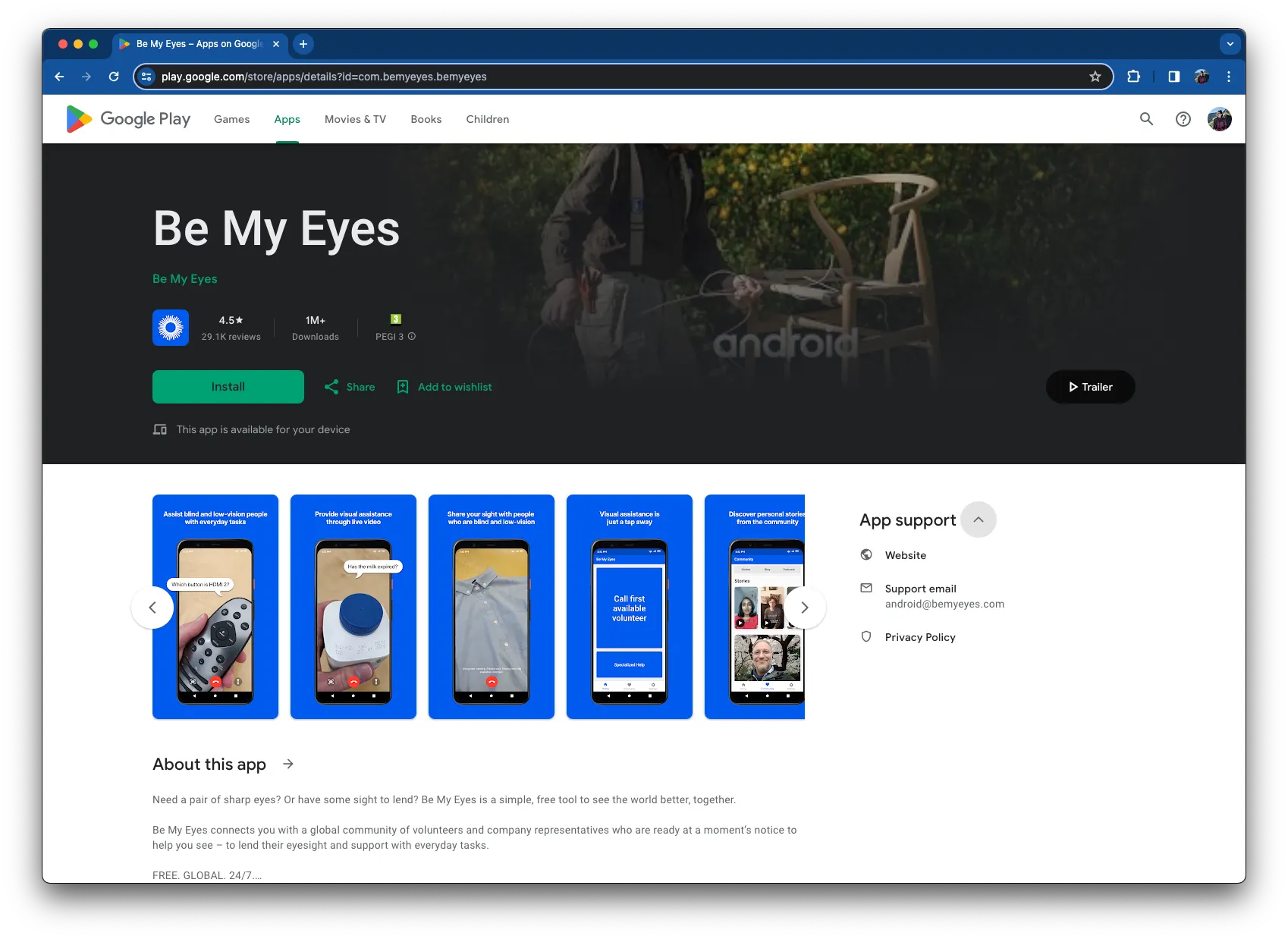This screenshot has height=939, width=1288.
Task: Open the Movies & TV tab
Action: coord(355,119)
